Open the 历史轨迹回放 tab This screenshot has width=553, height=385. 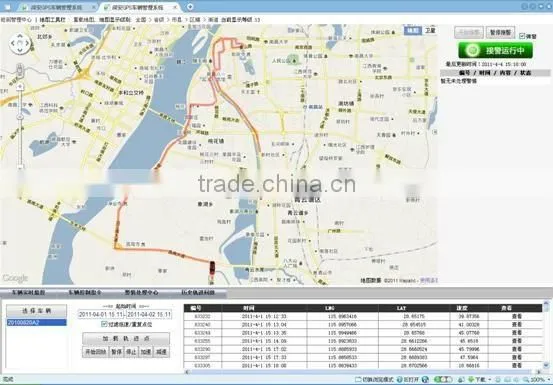(x=198, y=292)
